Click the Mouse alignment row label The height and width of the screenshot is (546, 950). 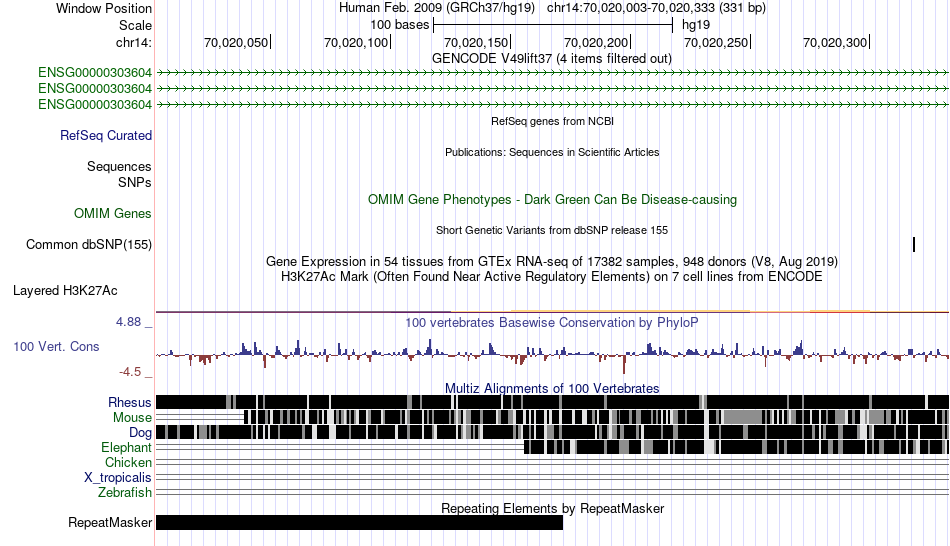point(132,418)
